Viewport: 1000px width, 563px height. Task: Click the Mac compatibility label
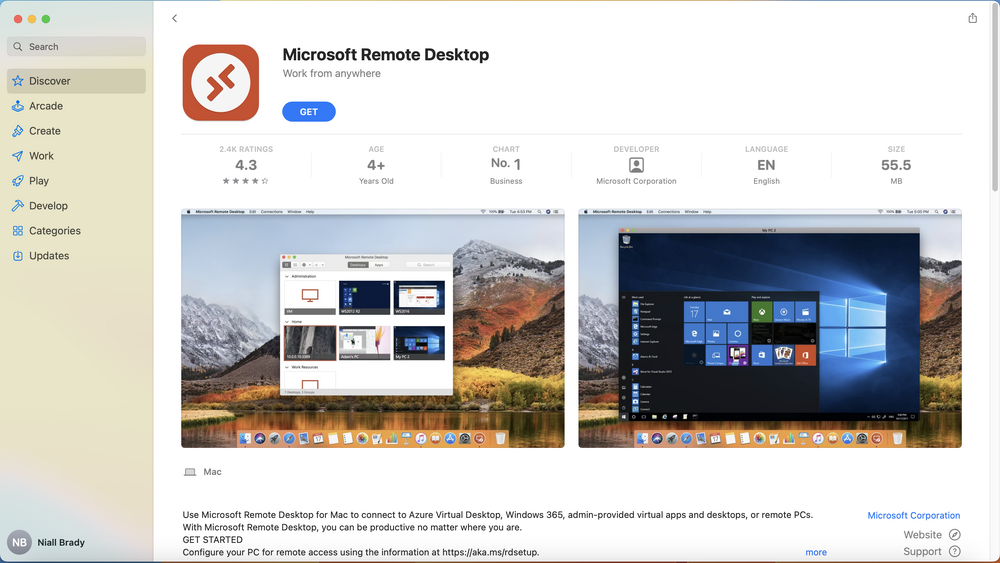(x=212, y=472)
